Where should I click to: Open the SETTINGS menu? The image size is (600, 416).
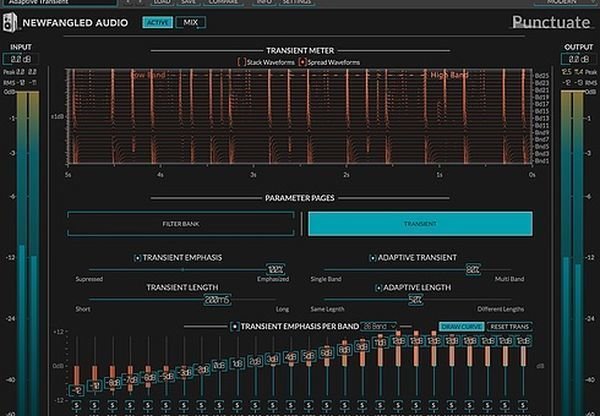click(297, 2)
